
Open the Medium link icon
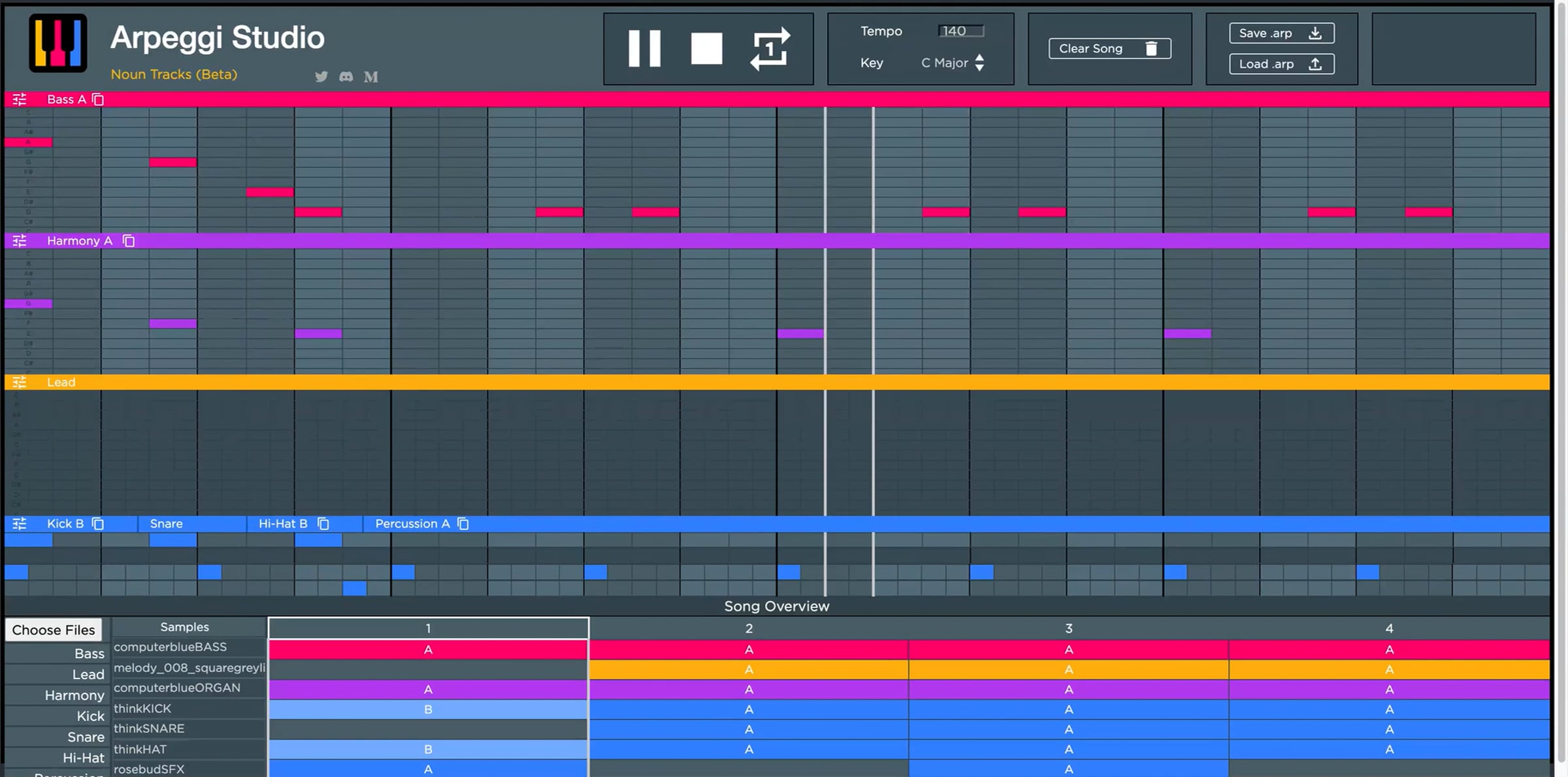coord(371,76)
